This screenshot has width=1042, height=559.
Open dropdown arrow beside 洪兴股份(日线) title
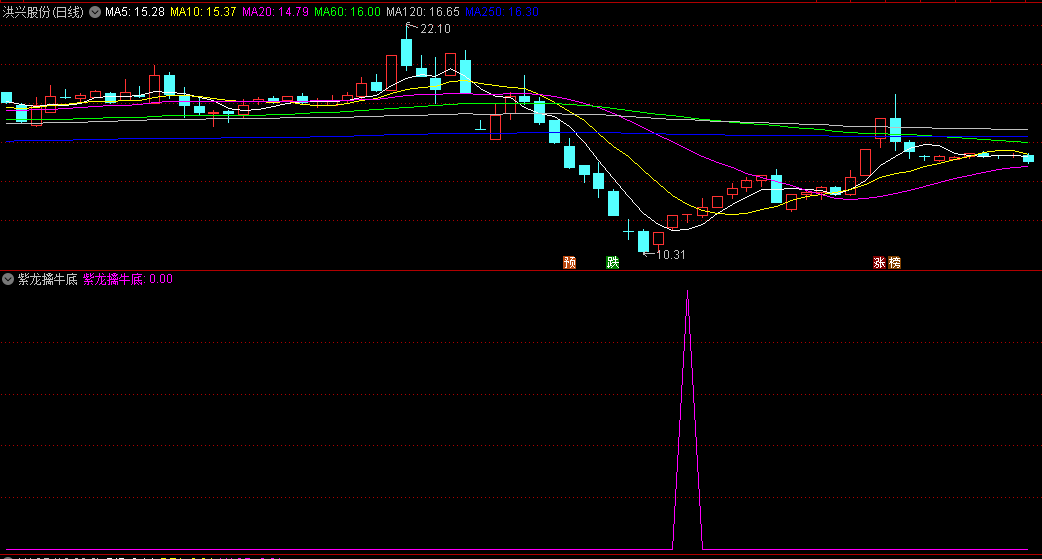click(95, 12)
